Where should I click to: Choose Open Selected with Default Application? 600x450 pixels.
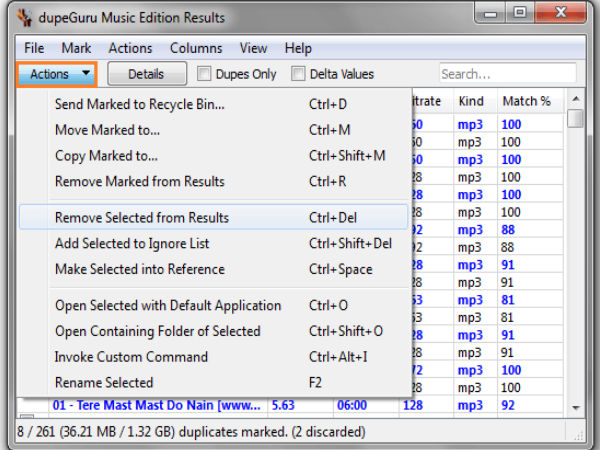214,305
